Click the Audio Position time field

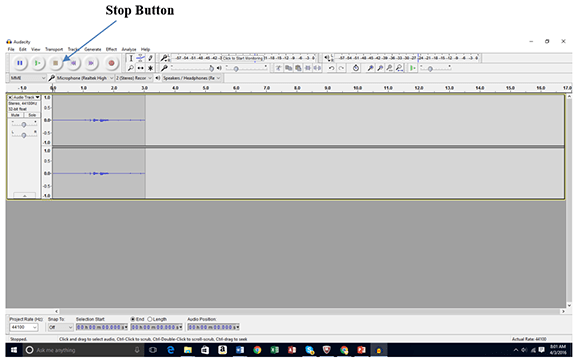(x=213, y=327)
